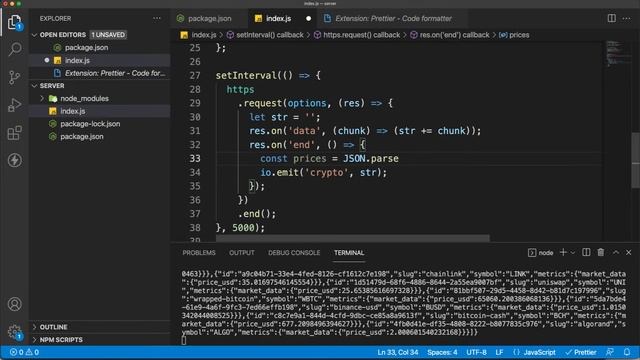Image resolution: width=640 pixels, height=360 pixels.
Task: Open the Output panel tab
Action: (242, 253)
